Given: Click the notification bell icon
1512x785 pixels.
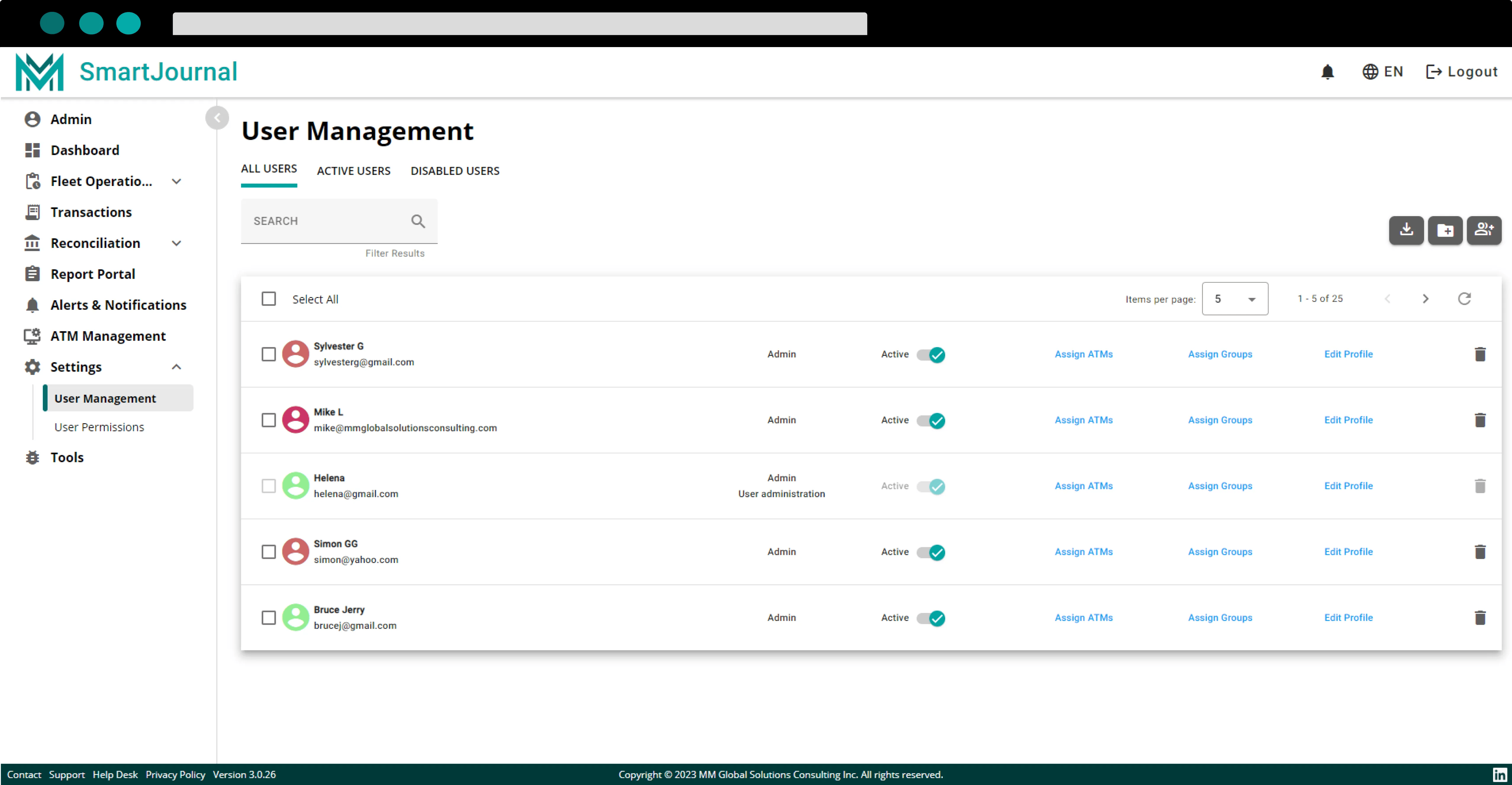Looking at the screenshot, I should click(x=1327, y=72).
